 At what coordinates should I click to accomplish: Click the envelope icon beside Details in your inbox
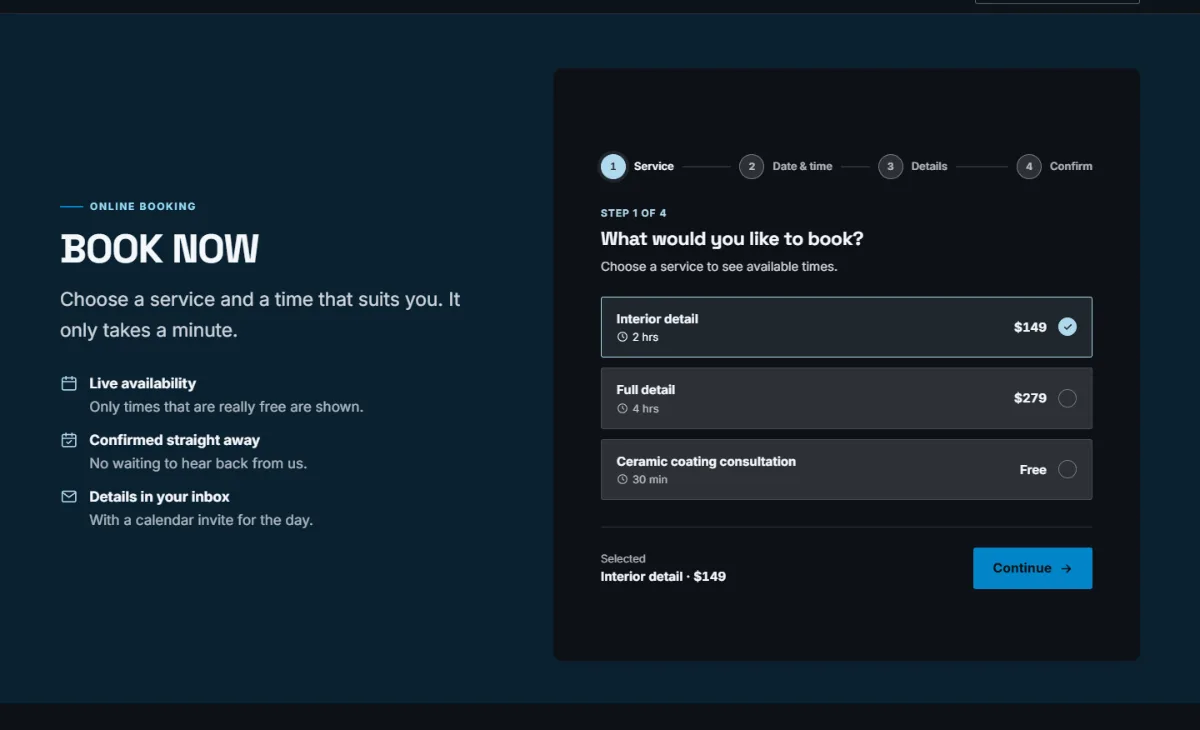coord(69,496)
